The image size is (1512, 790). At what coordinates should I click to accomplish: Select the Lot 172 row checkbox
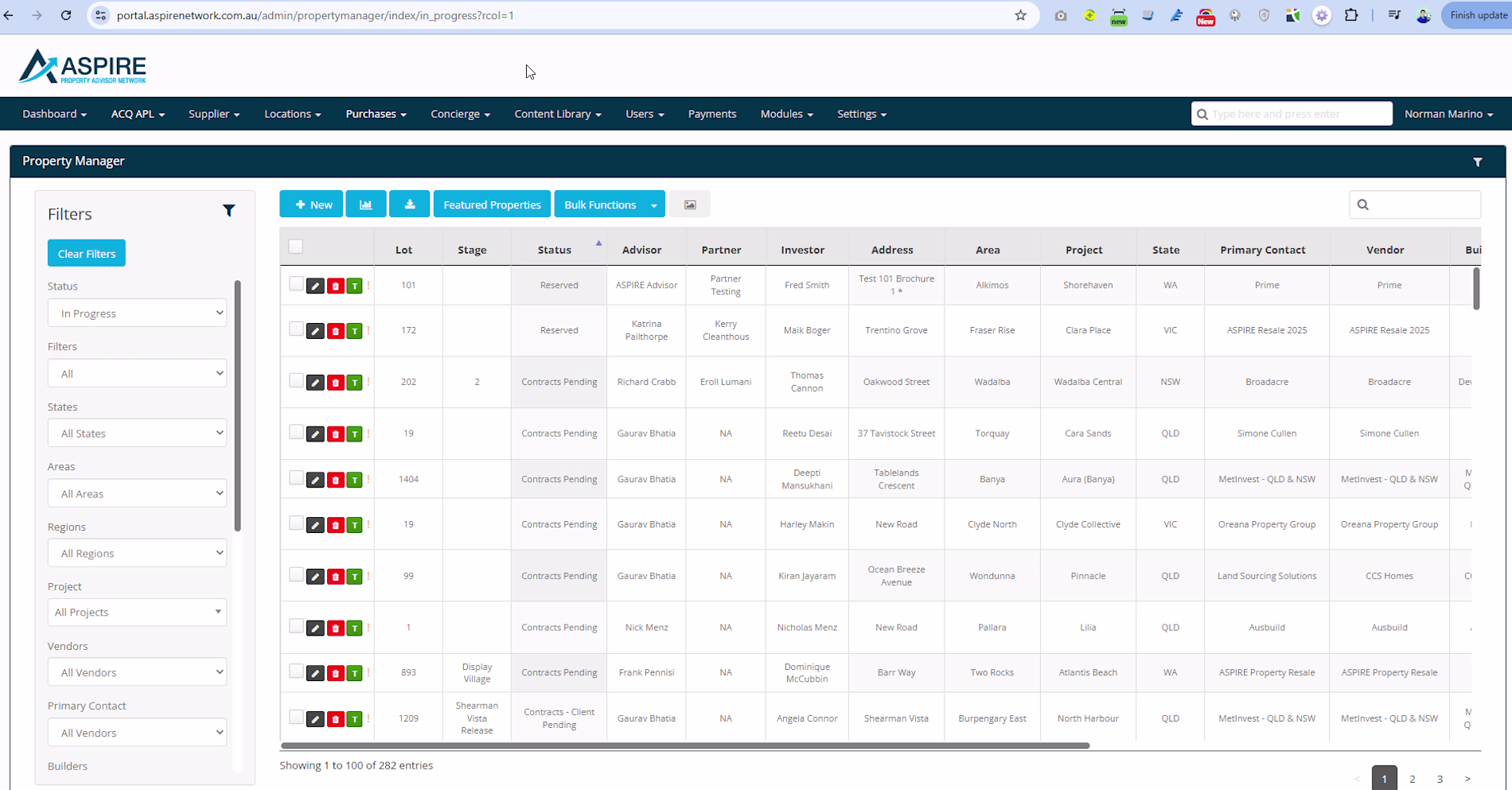coord(296,329)
